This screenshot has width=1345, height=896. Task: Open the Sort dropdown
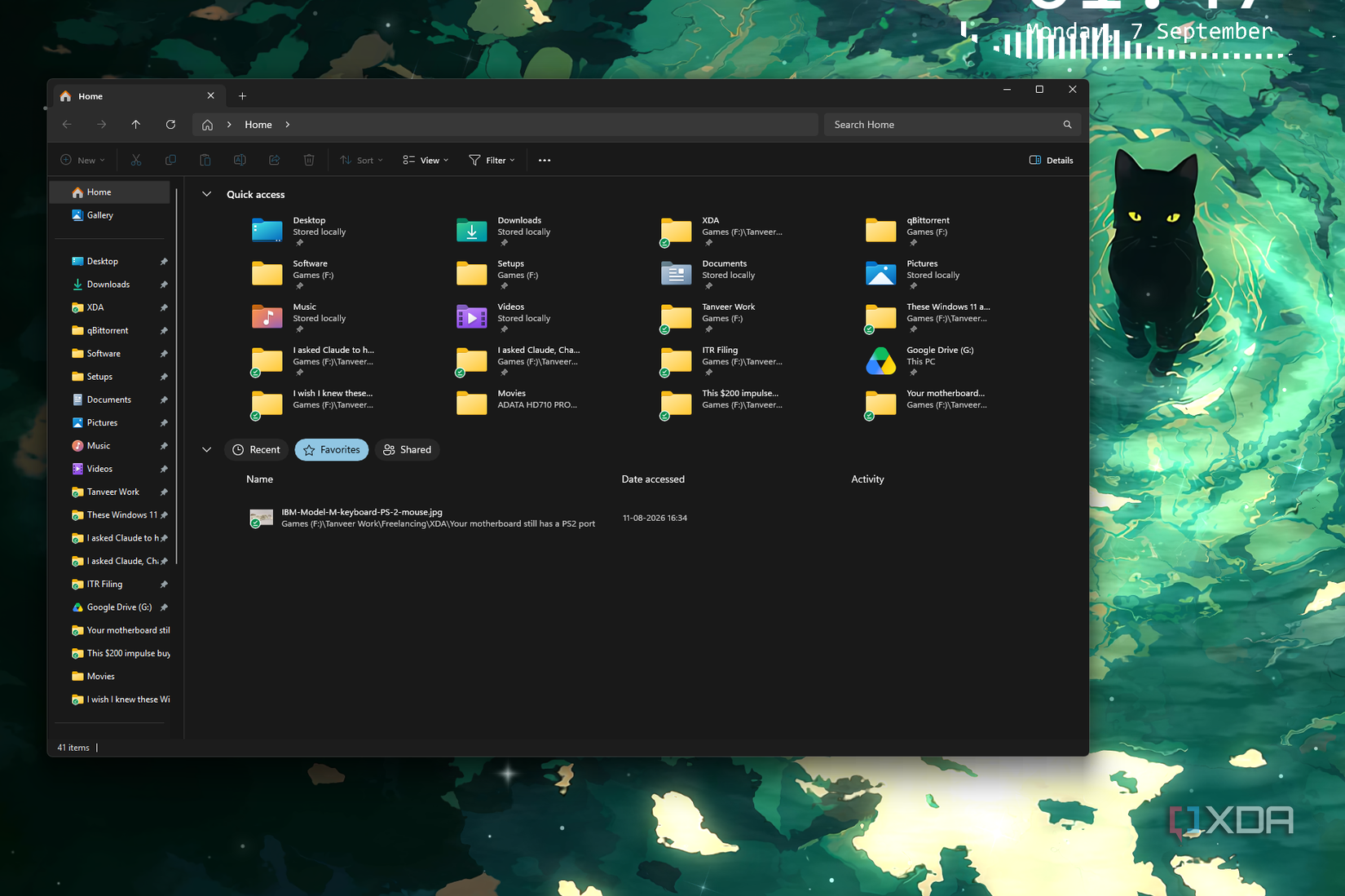pos(361,160)
